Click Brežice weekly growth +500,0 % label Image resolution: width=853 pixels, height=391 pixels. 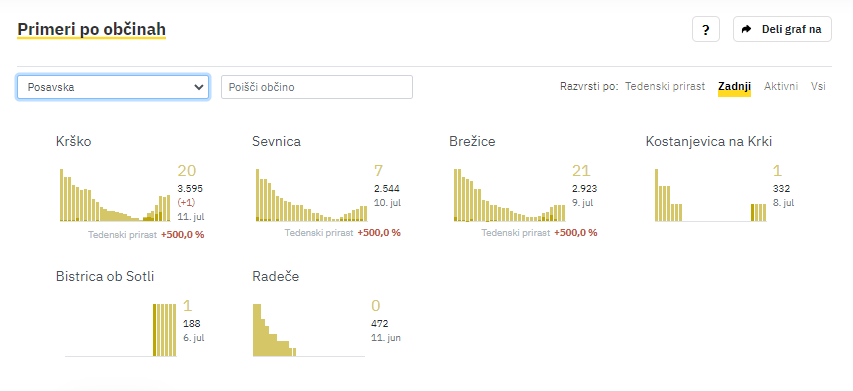(x=576, y=233)
